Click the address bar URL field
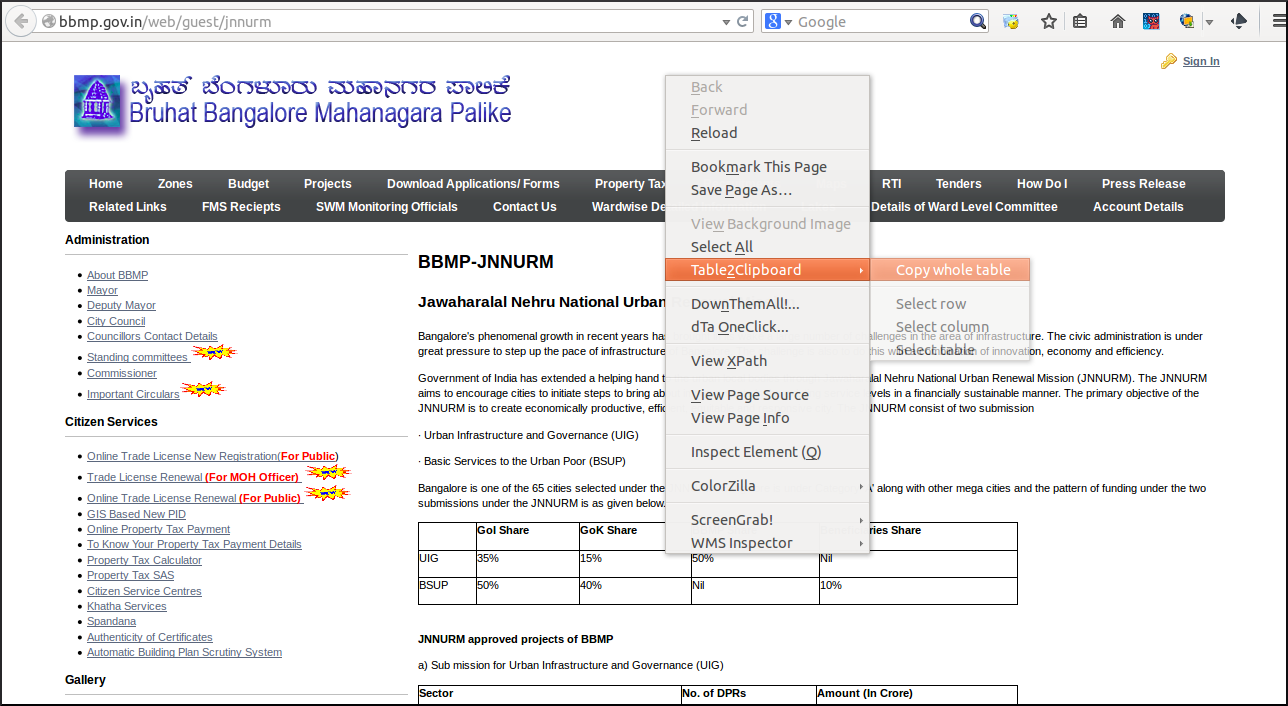Image resolution: width=1288 pixels, height=706 pixels. tap(385, 21)
